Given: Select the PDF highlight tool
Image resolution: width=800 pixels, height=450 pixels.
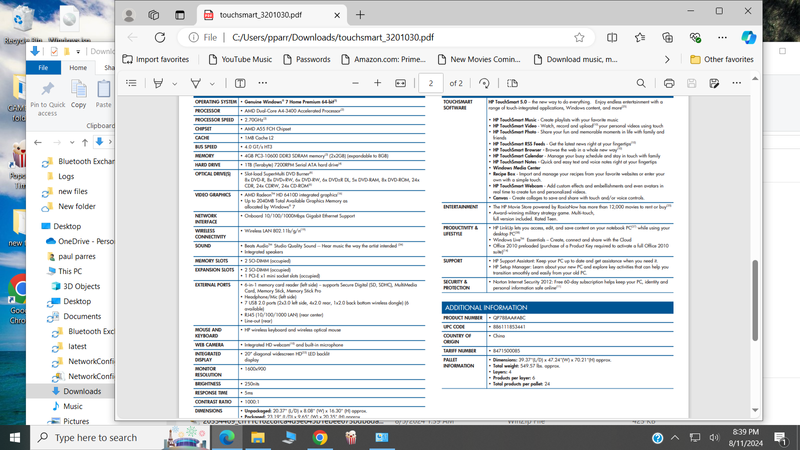Looking at the screenshot, I should 158,83.
